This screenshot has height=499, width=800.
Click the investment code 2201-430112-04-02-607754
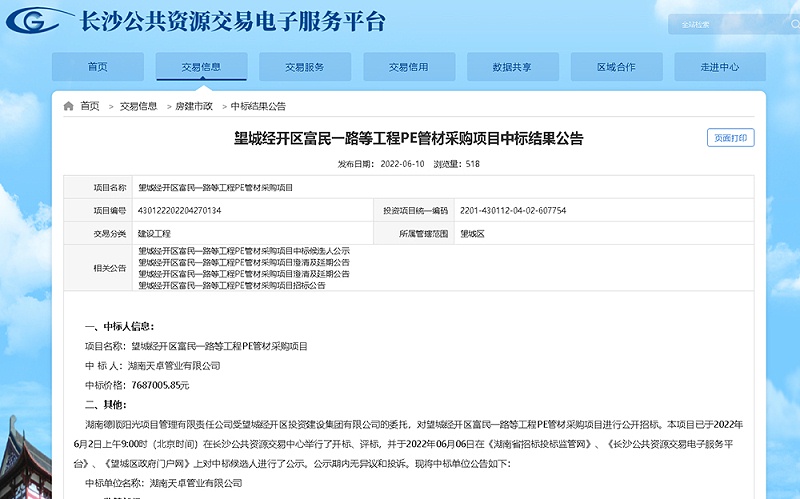click(513, 211)
